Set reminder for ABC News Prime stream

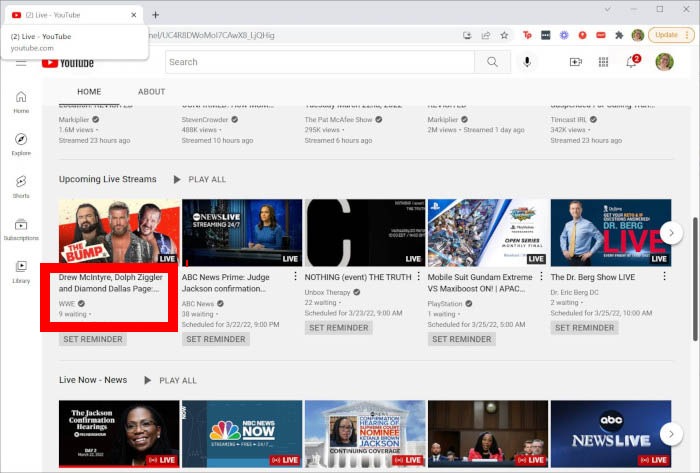(216, 339)
